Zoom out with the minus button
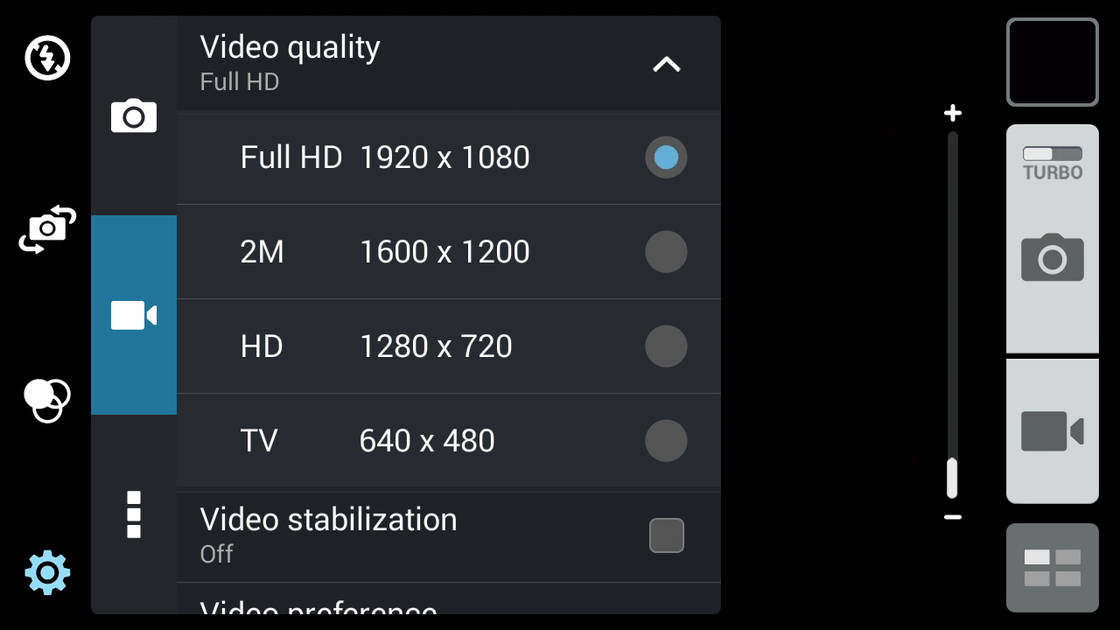Viewport: 1120px width, 630px height. (x=953, y=517)
